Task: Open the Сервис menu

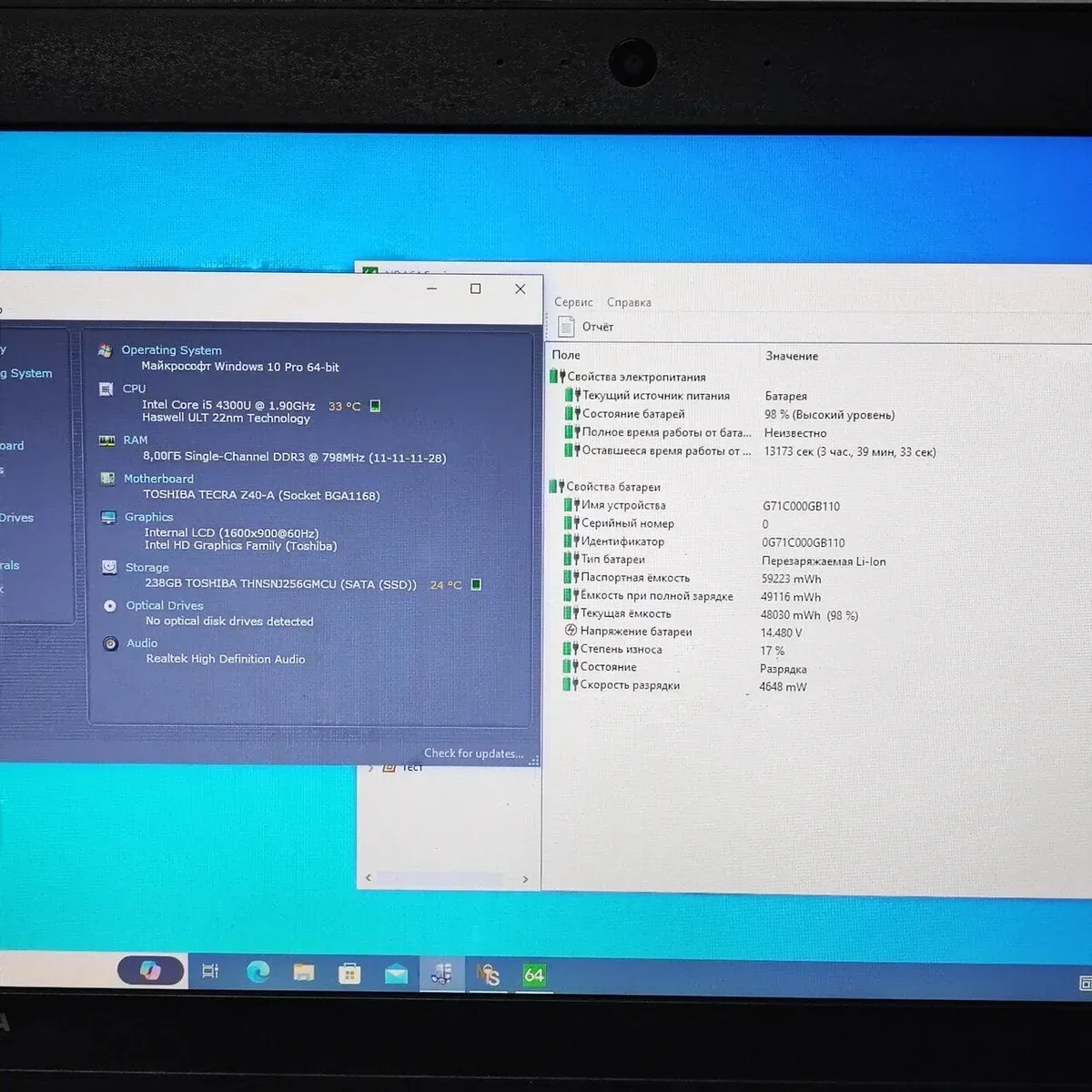Action: [573, 302]
